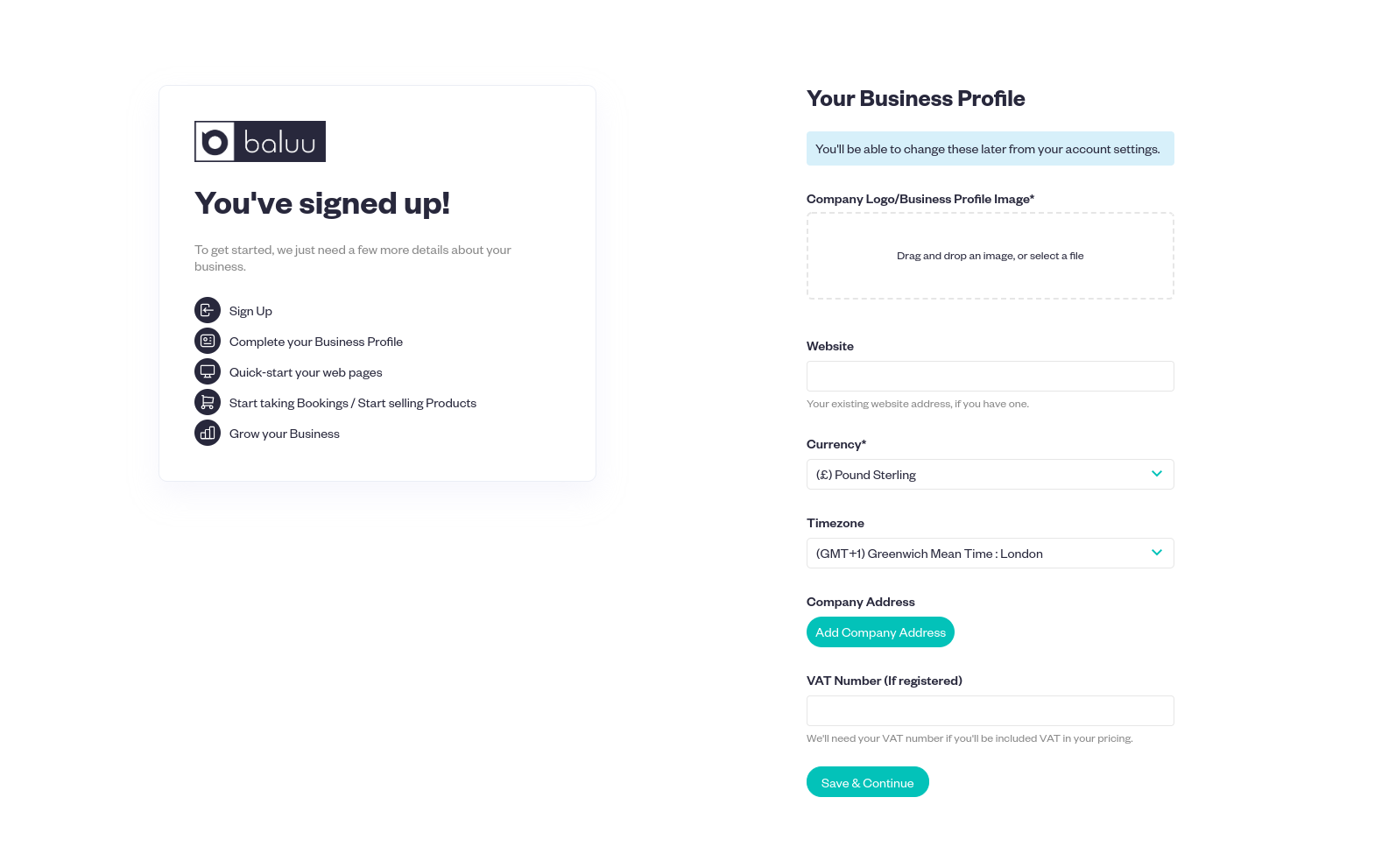
Task: Click the 'Quick-start your web pages' label
Action: 305,371
